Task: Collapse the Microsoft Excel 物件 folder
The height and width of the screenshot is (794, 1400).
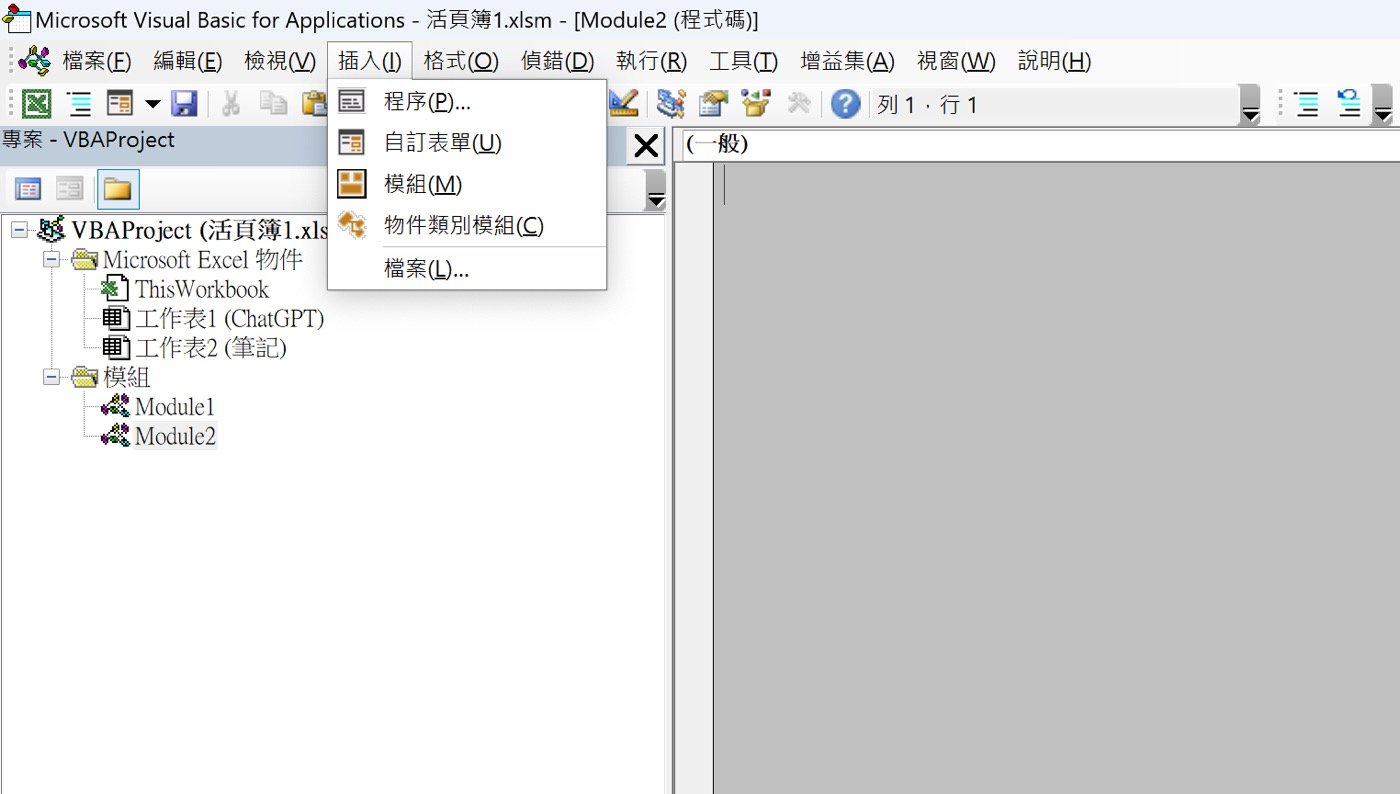Action: click(50, 260)
